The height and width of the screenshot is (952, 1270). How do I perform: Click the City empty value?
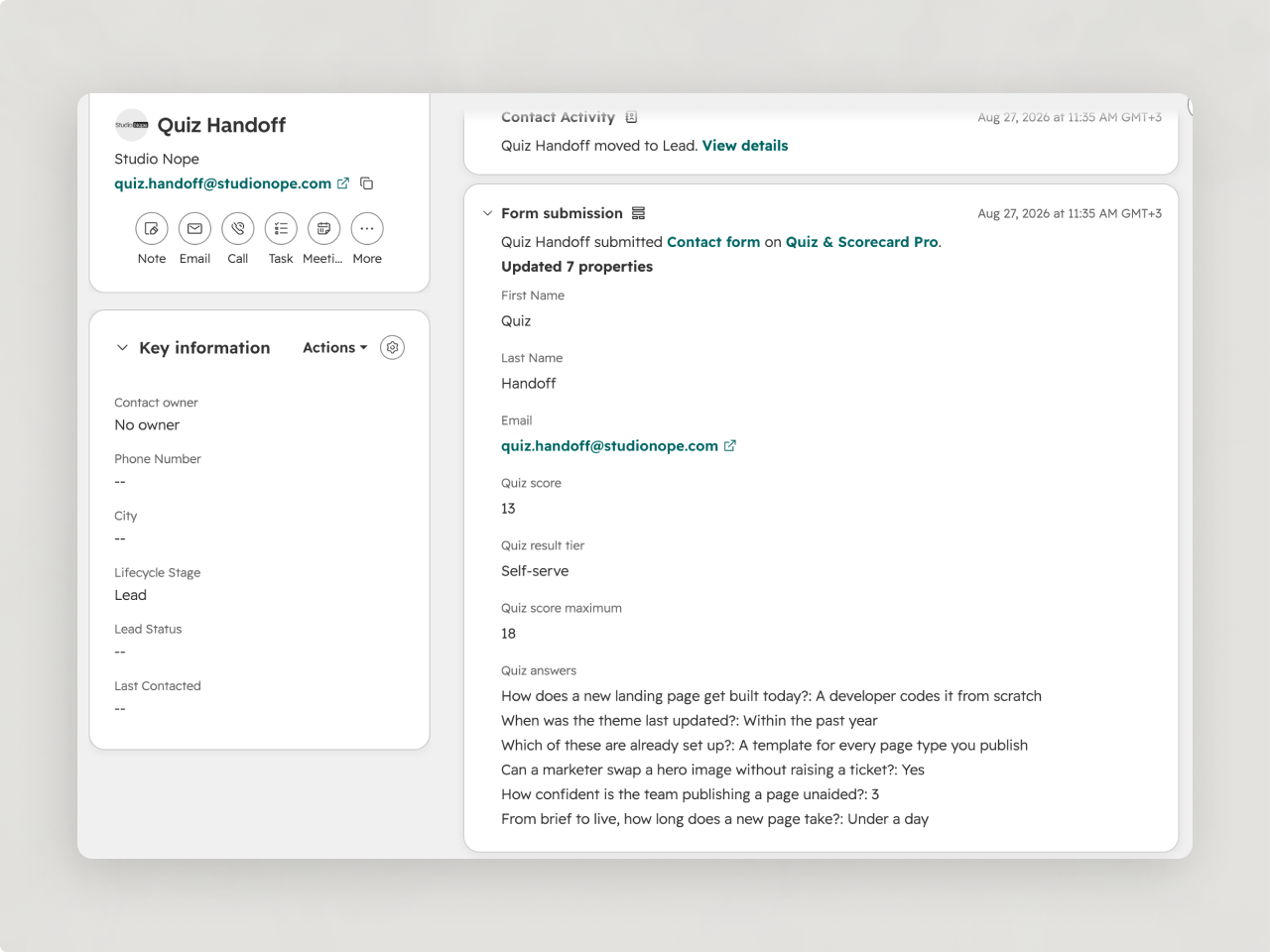(120, 538)
